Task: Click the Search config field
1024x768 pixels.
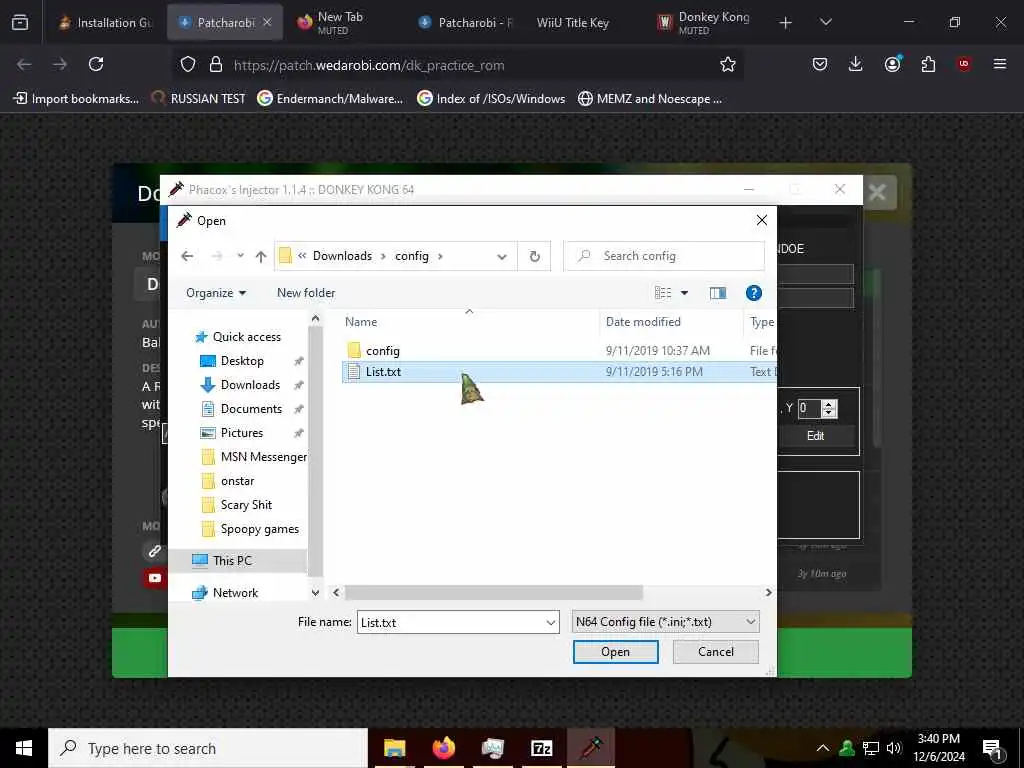Action: click(664, 256)
